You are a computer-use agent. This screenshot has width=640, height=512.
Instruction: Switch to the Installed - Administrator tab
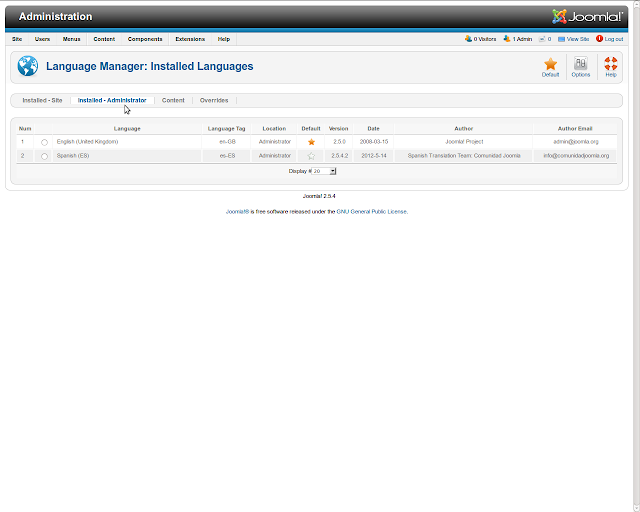coord(112,100)
